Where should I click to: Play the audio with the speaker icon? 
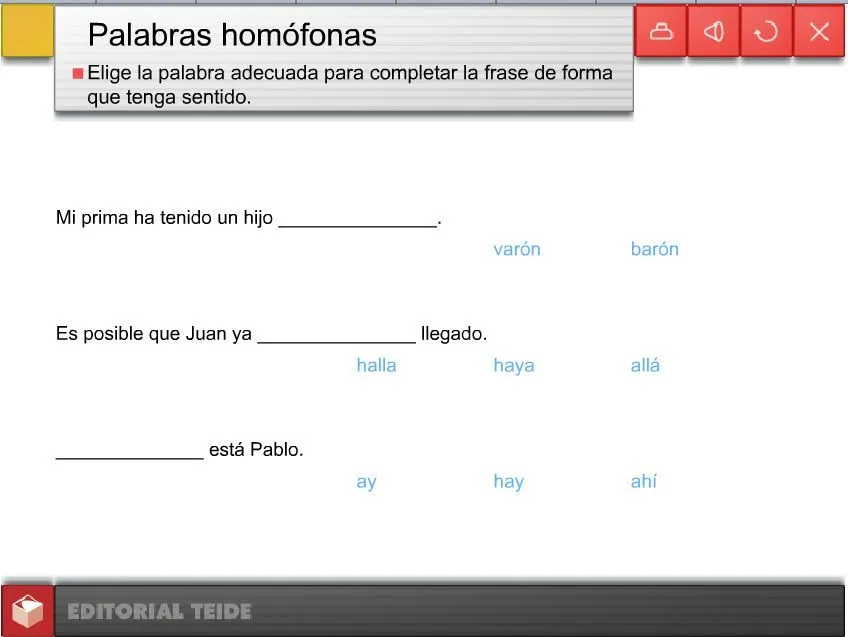pos(713,31)
